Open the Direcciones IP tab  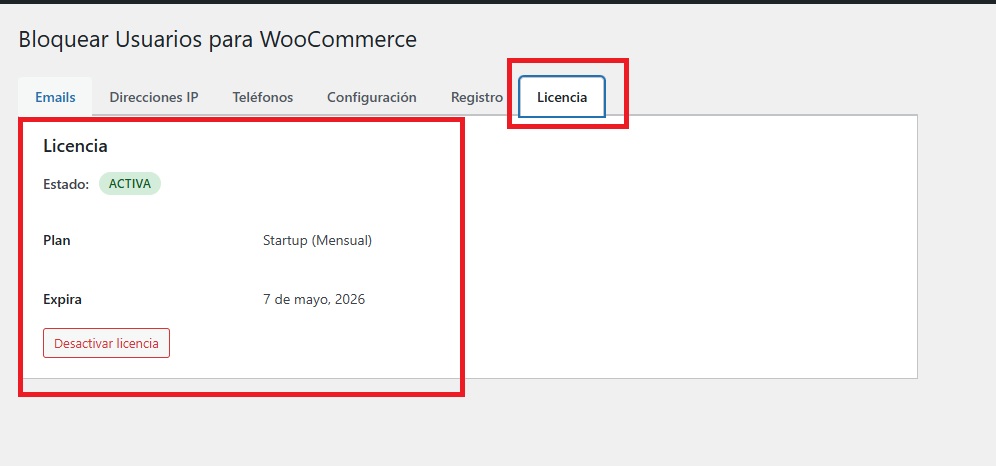(154, 97)
